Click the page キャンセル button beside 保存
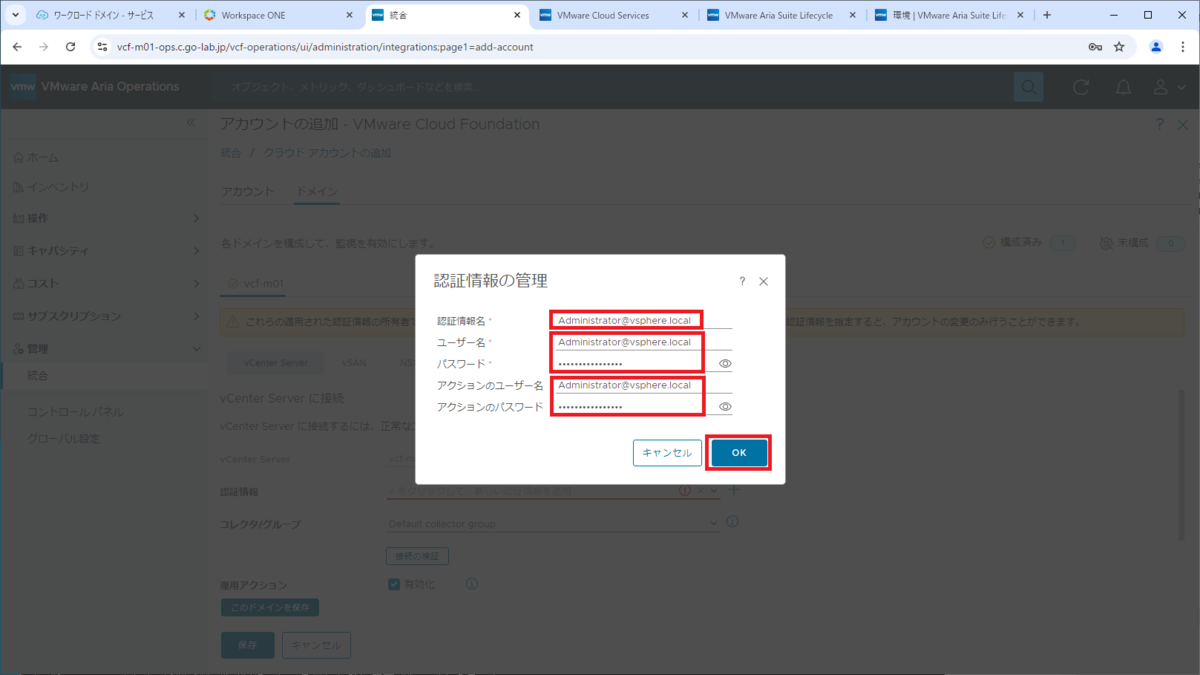 (316, 645)
